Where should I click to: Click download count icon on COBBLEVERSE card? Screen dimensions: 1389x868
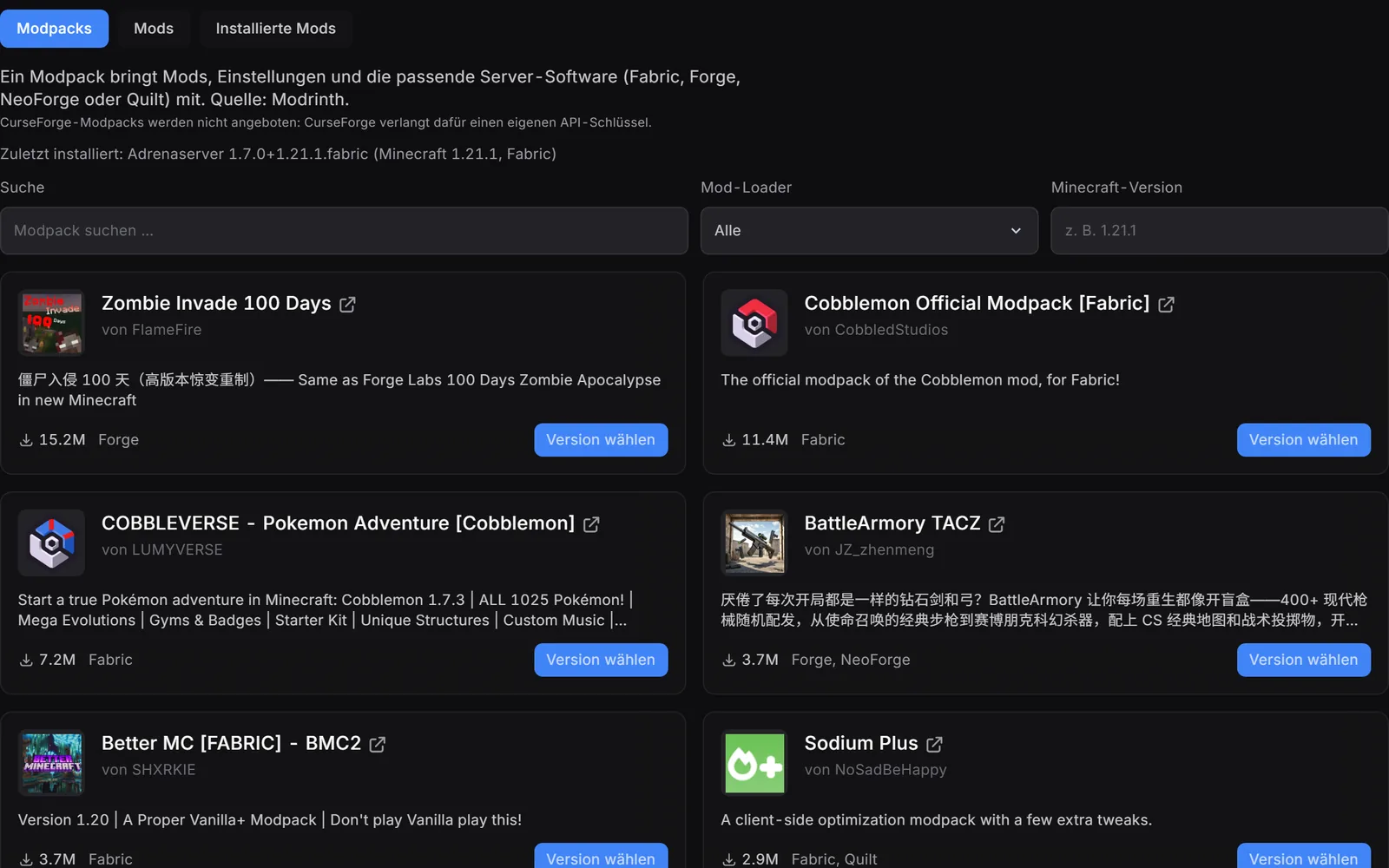click(26, 661)
